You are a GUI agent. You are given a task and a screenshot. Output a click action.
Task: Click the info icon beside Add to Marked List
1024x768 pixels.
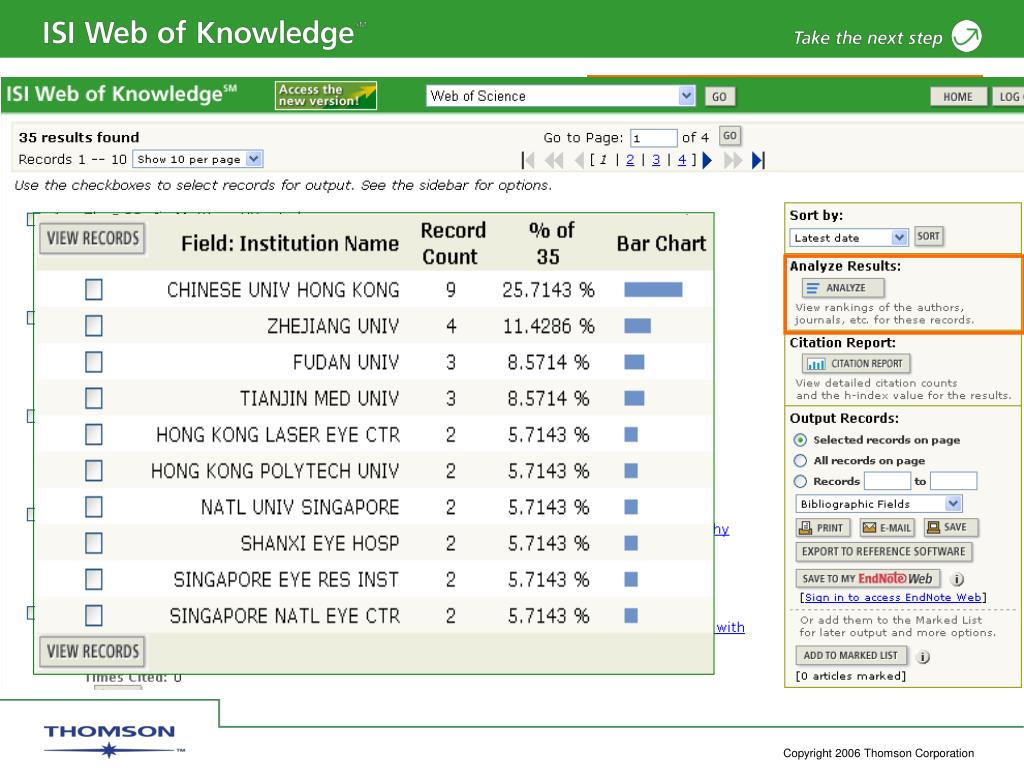pyautogui.click(x=923, y=657)
